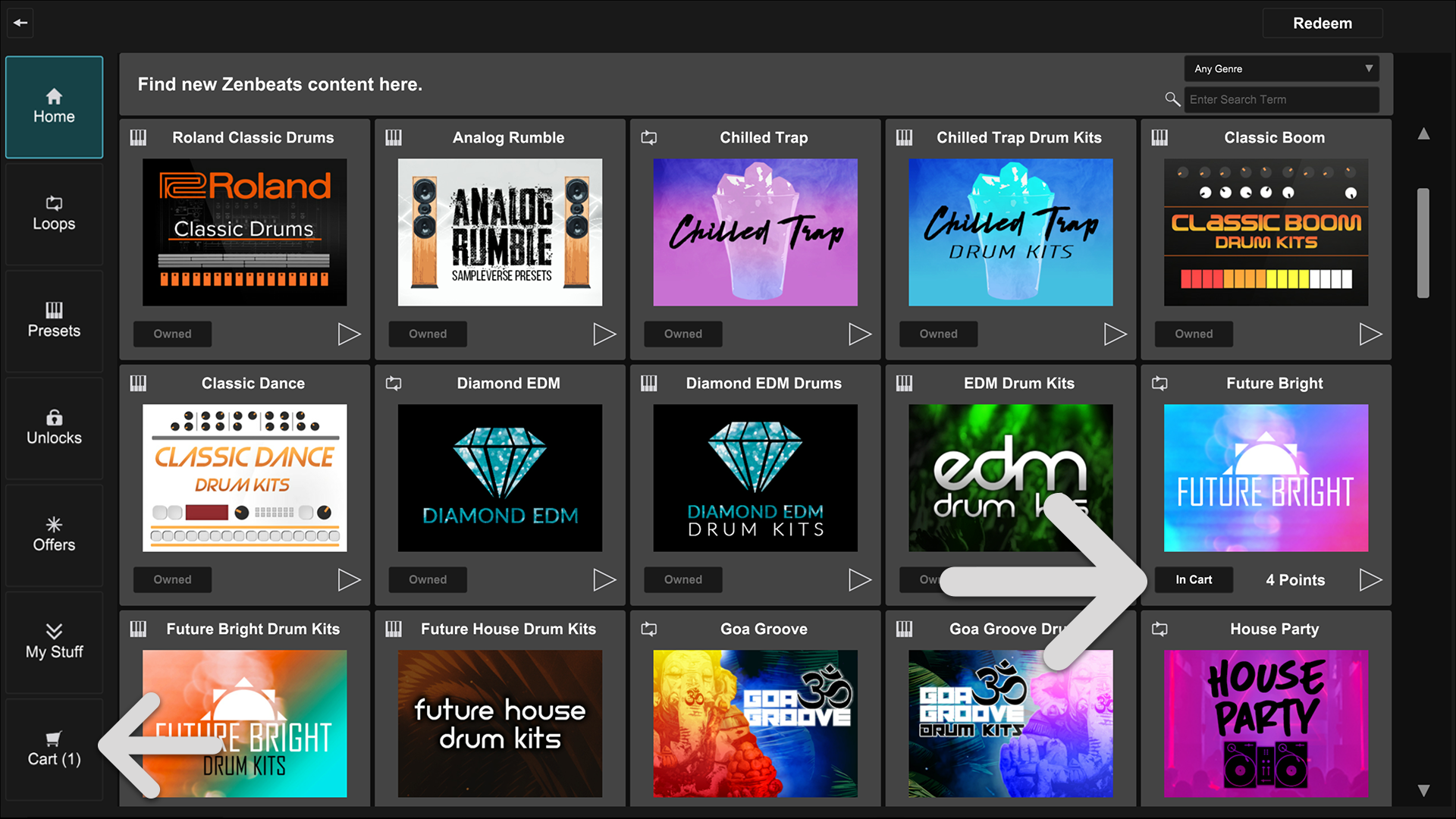The width and height of the screenshot is (1456, 819).
Task: Open the Chilled Trap cover art
Action: (755, 232)
